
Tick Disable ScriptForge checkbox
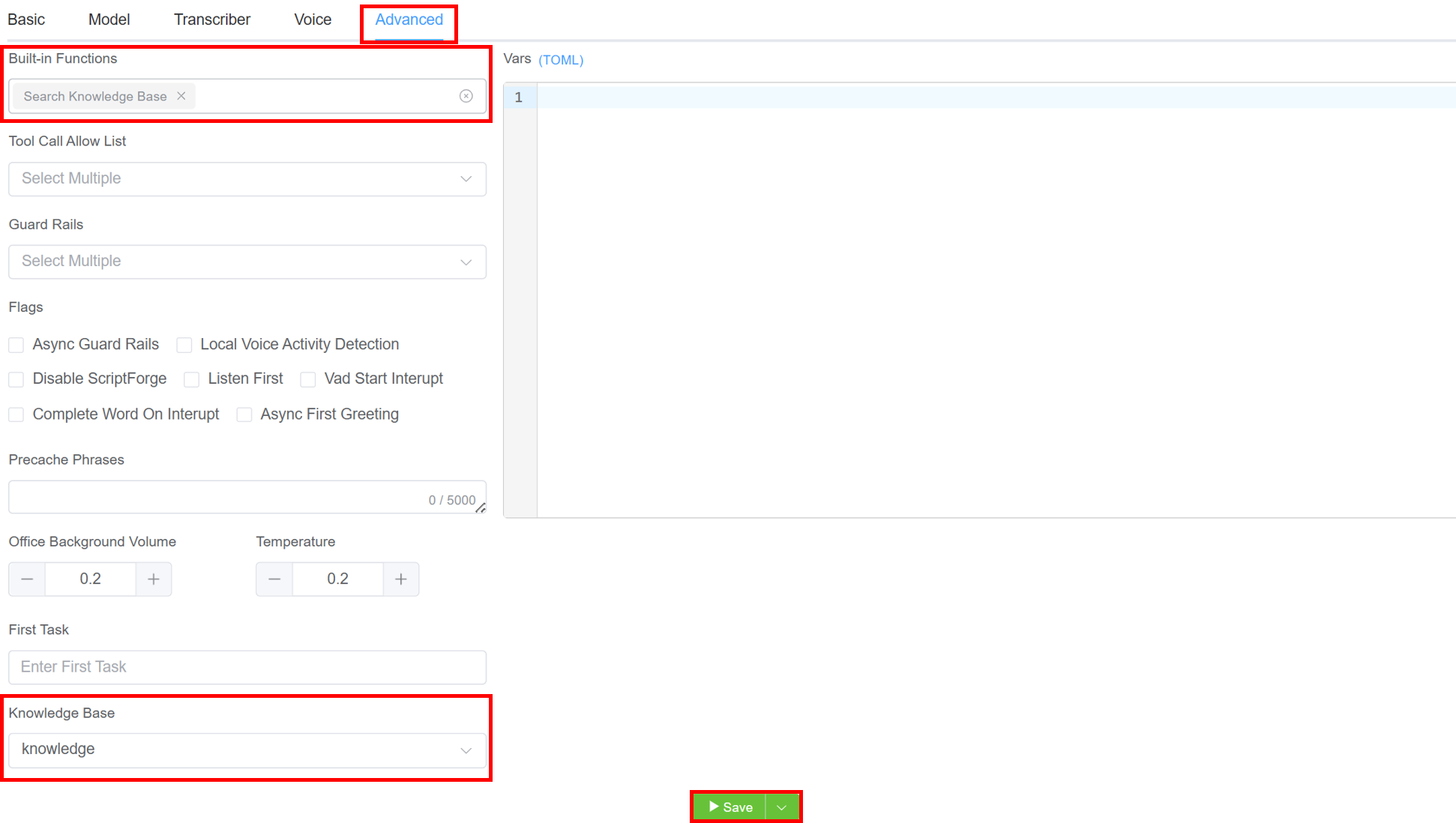[x=16, y=379]
